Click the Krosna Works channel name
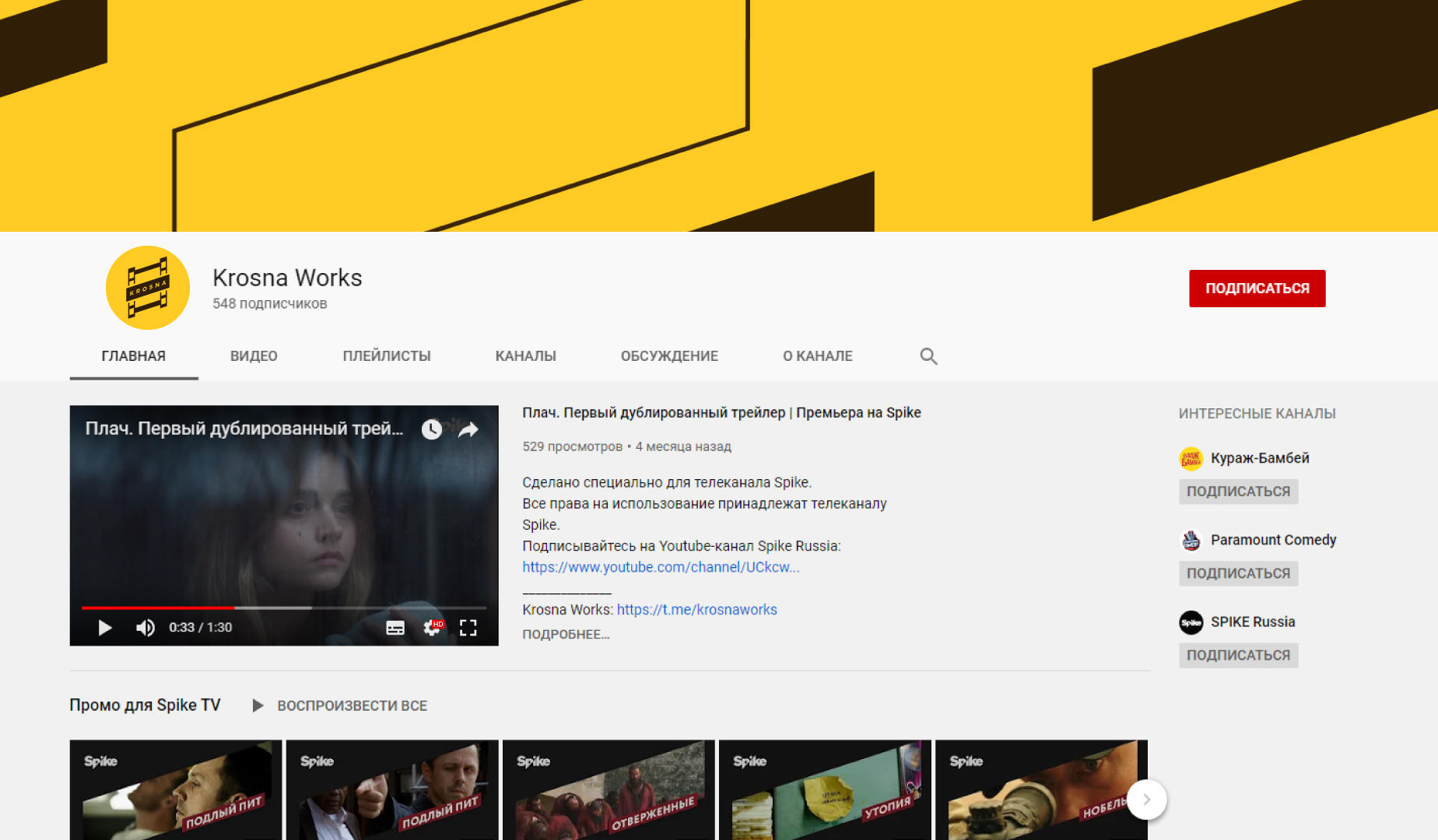The width and height of the screenshot is (1438, 840). 287,278
